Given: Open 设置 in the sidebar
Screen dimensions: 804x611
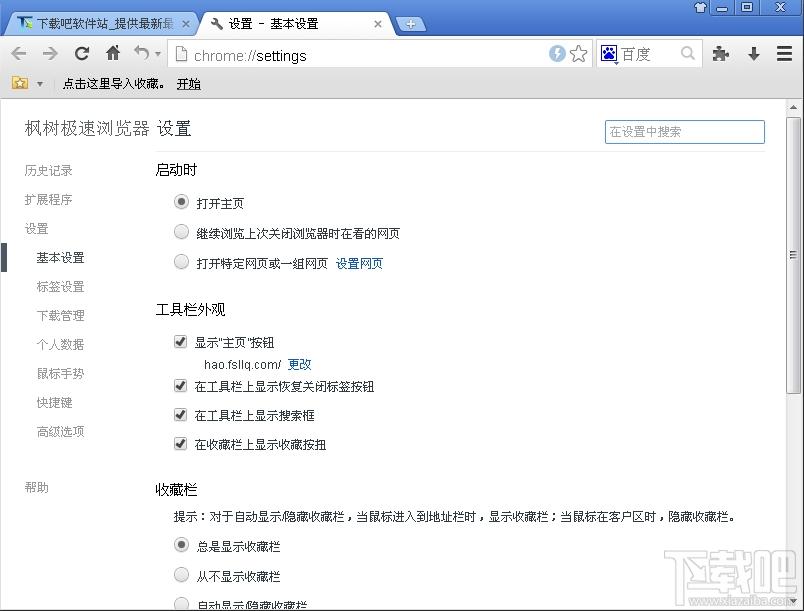Looking at the screenshot, I should [x=36, y=229].
